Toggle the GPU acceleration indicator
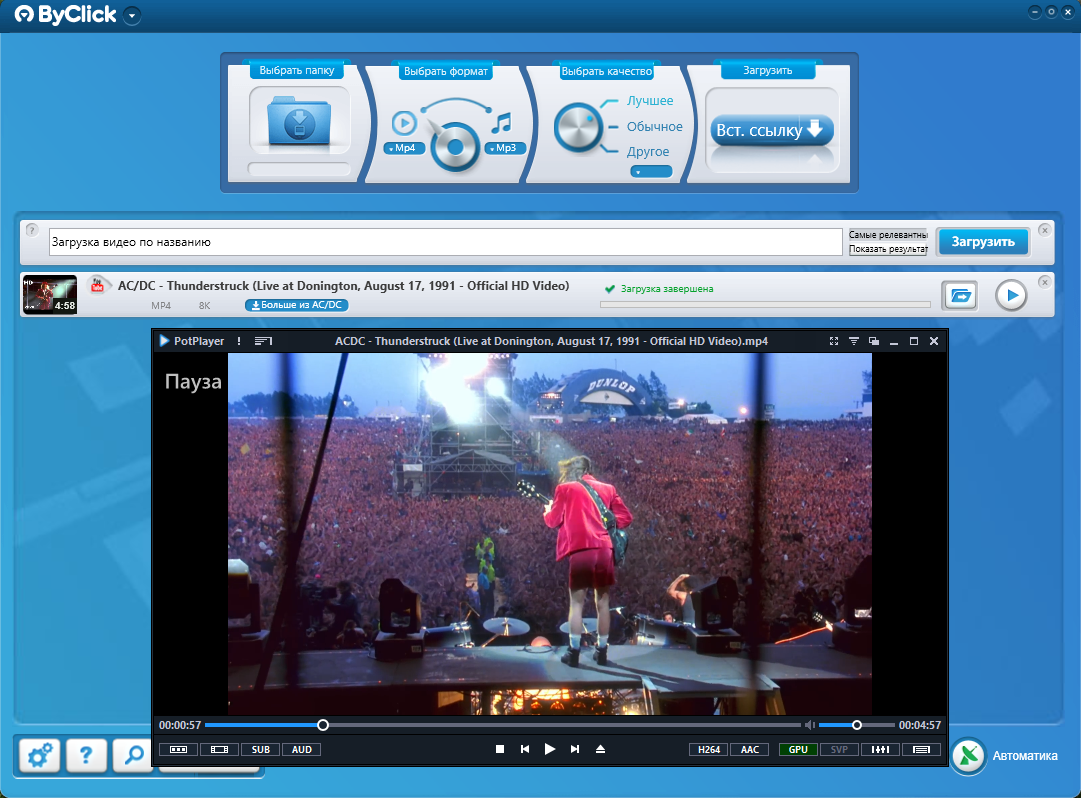This screenshot has width=1081, height=798. pos(798,750)
